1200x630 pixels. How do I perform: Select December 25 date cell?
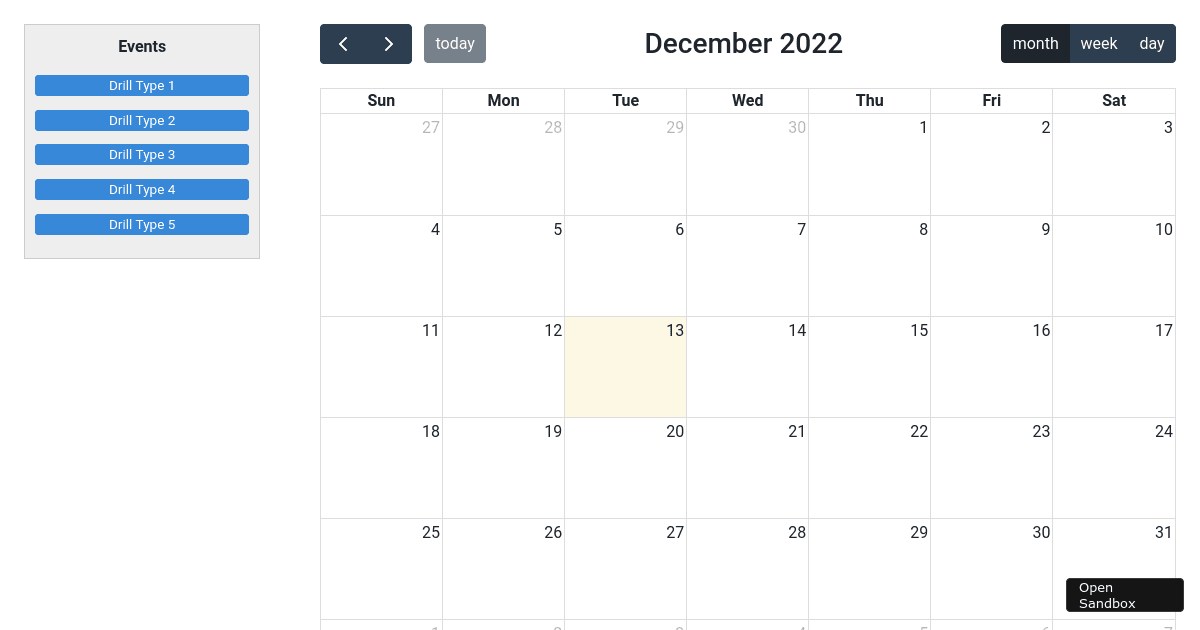[381, 569]
